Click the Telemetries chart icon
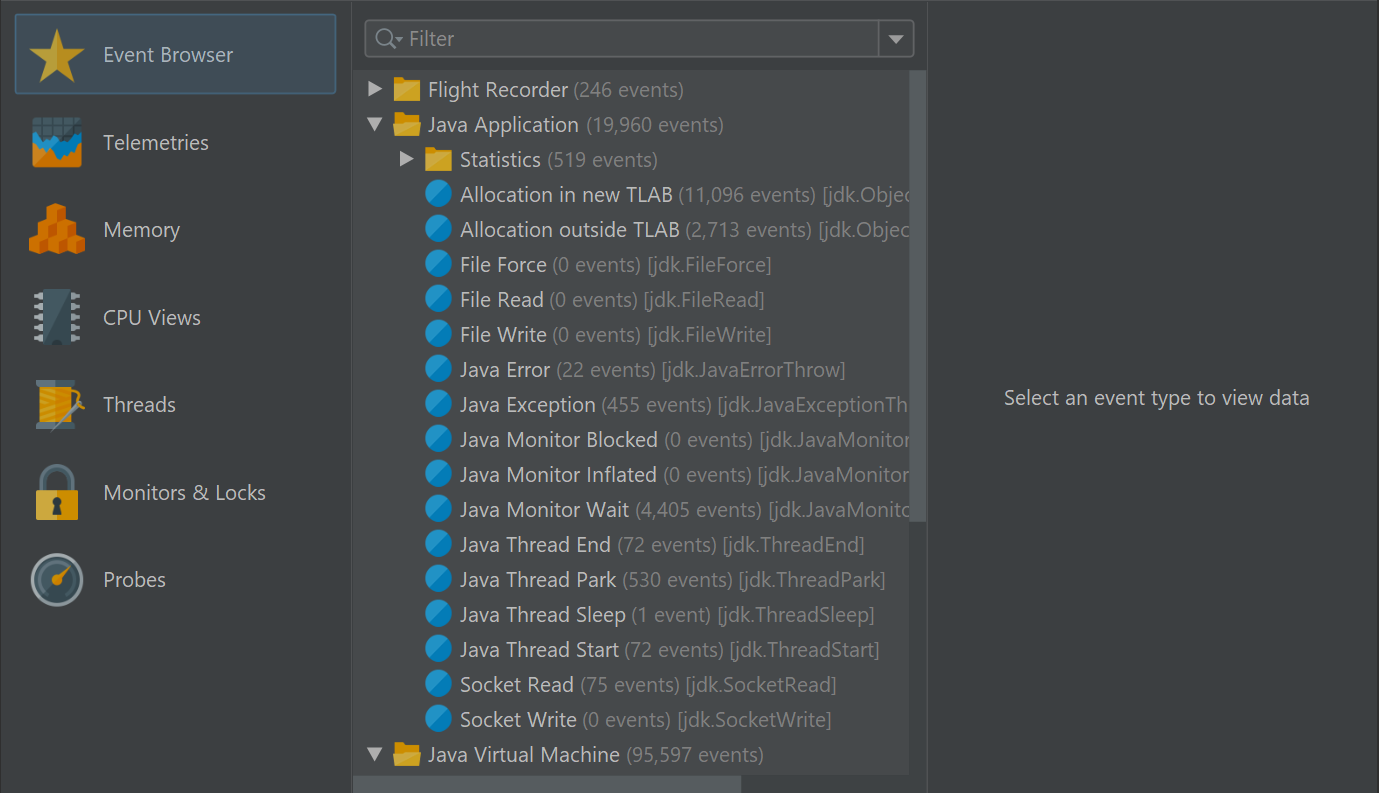Screen dimensions: 1379x793 tap(57, 142)
